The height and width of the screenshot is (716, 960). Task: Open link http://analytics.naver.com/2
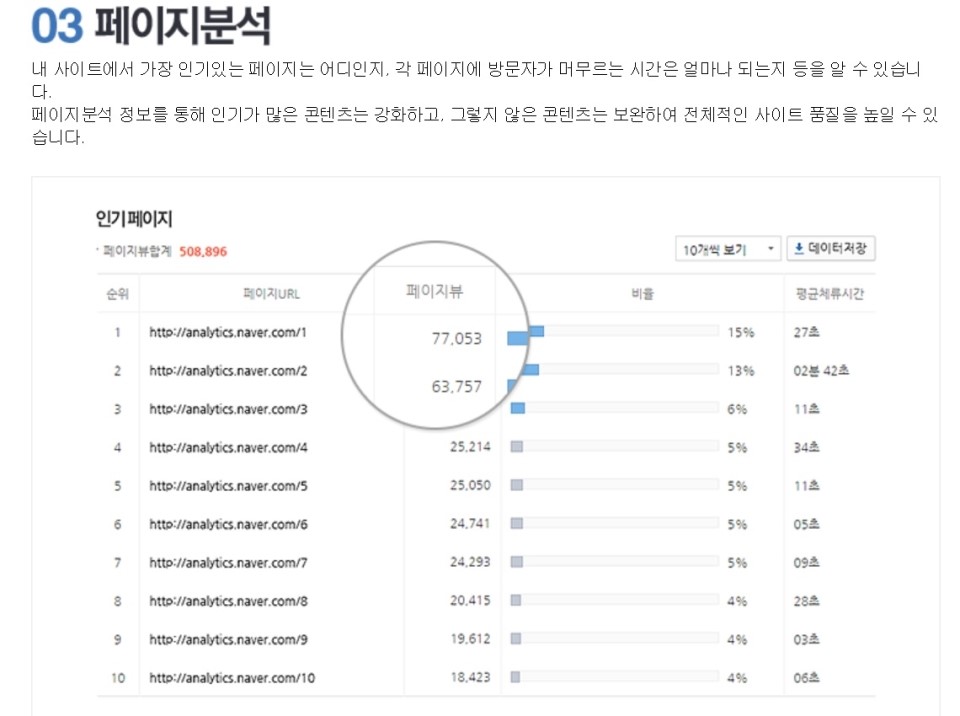228,371
